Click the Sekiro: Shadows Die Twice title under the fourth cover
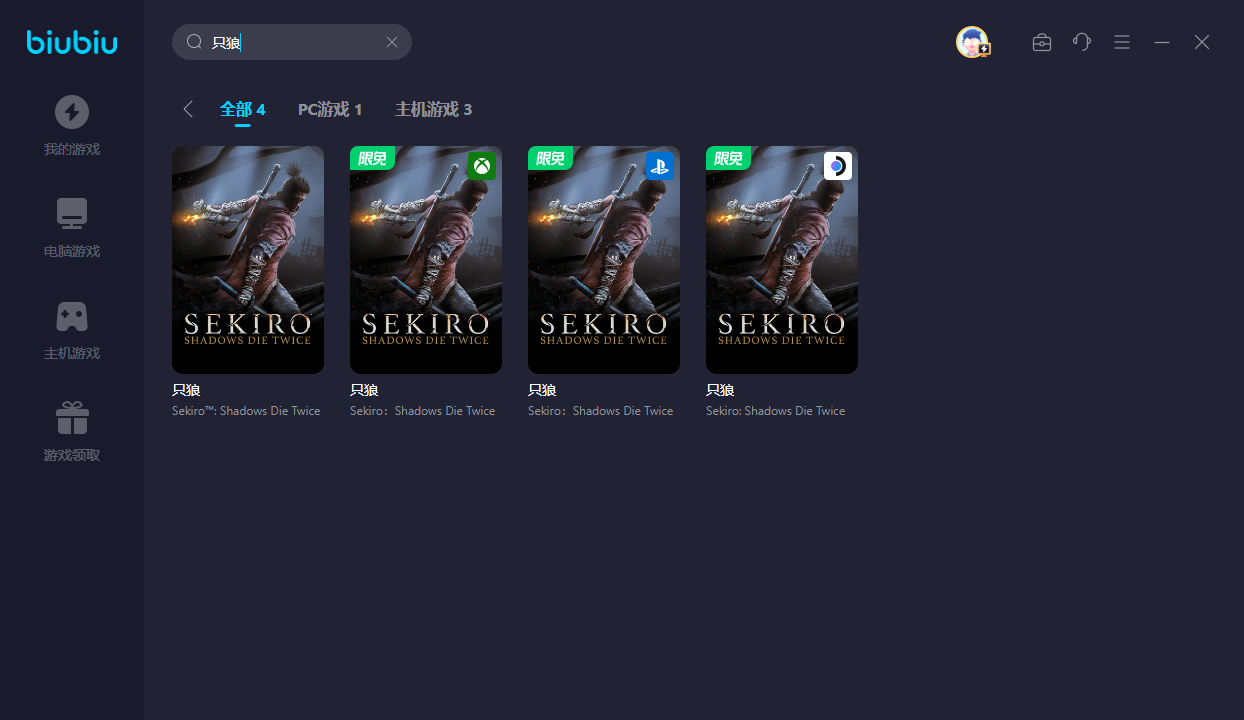 [x=775, y=411]
